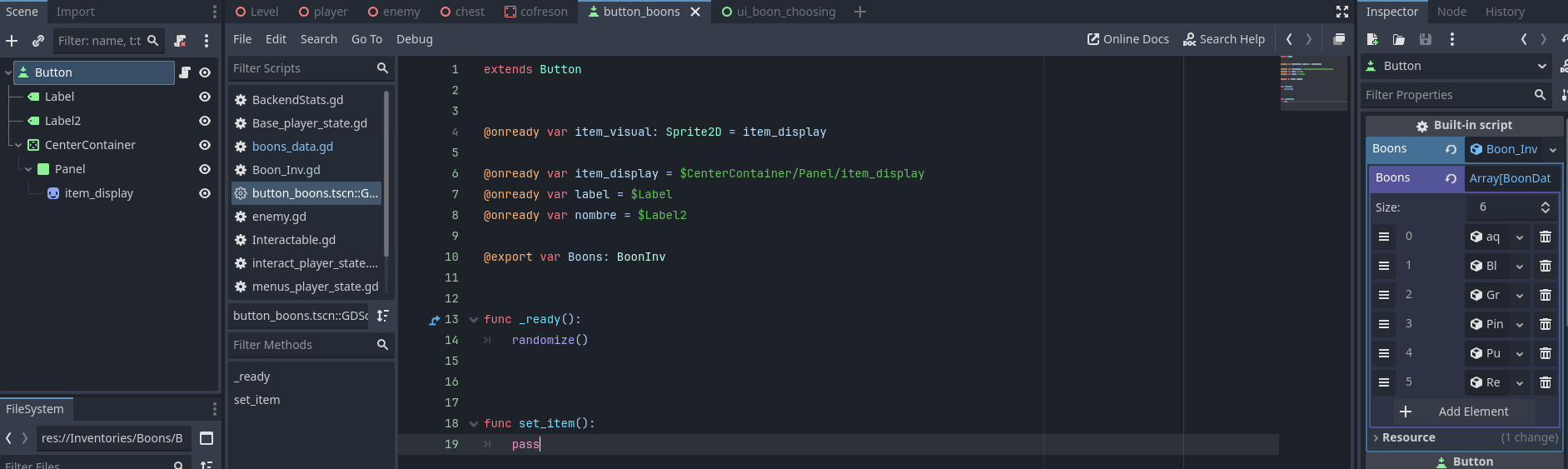Click the attach script icon in Scene dock
This screenshot has width=1568, height=469.
tap(180, 41)
